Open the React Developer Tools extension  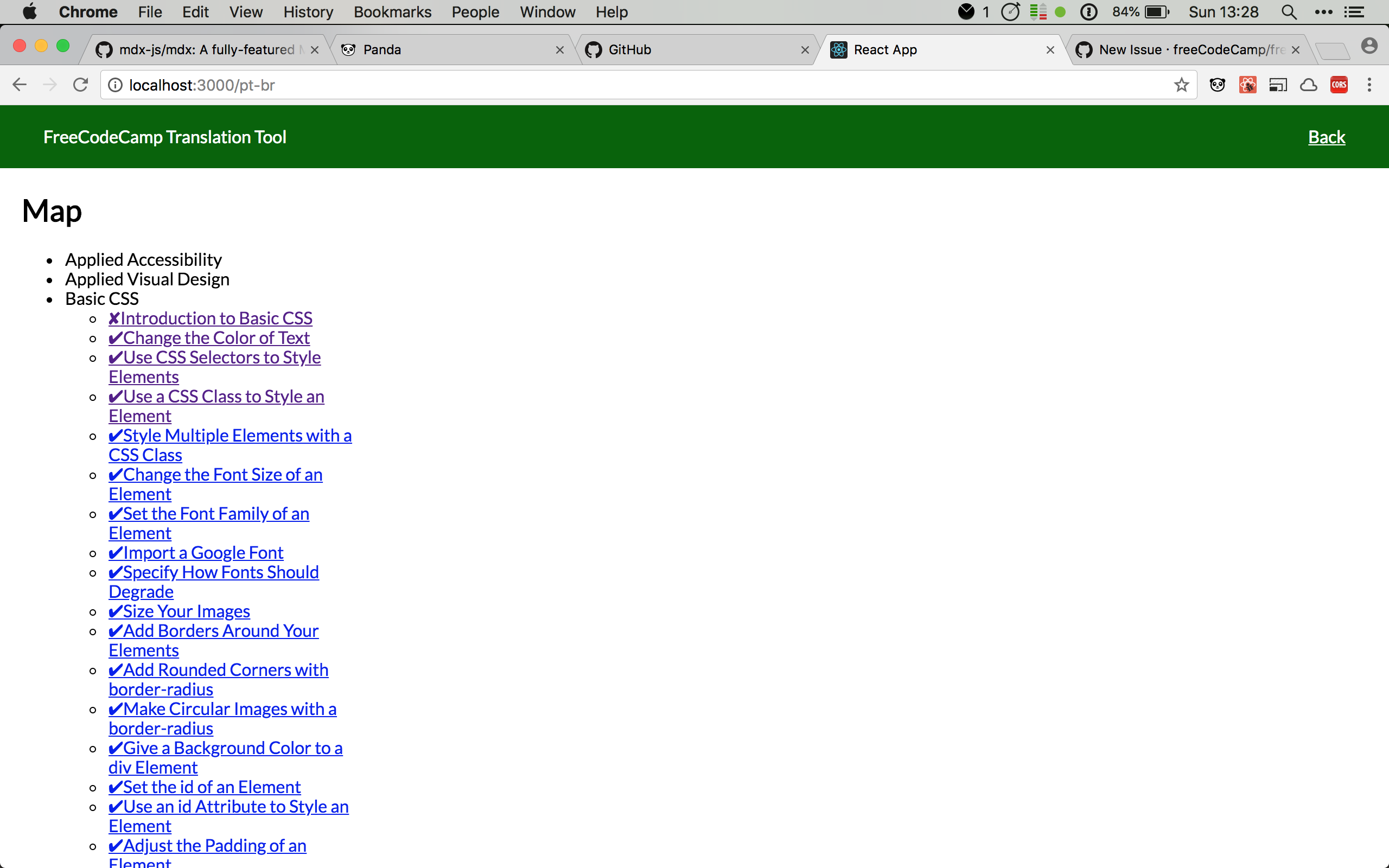[x=1248, y=85]
